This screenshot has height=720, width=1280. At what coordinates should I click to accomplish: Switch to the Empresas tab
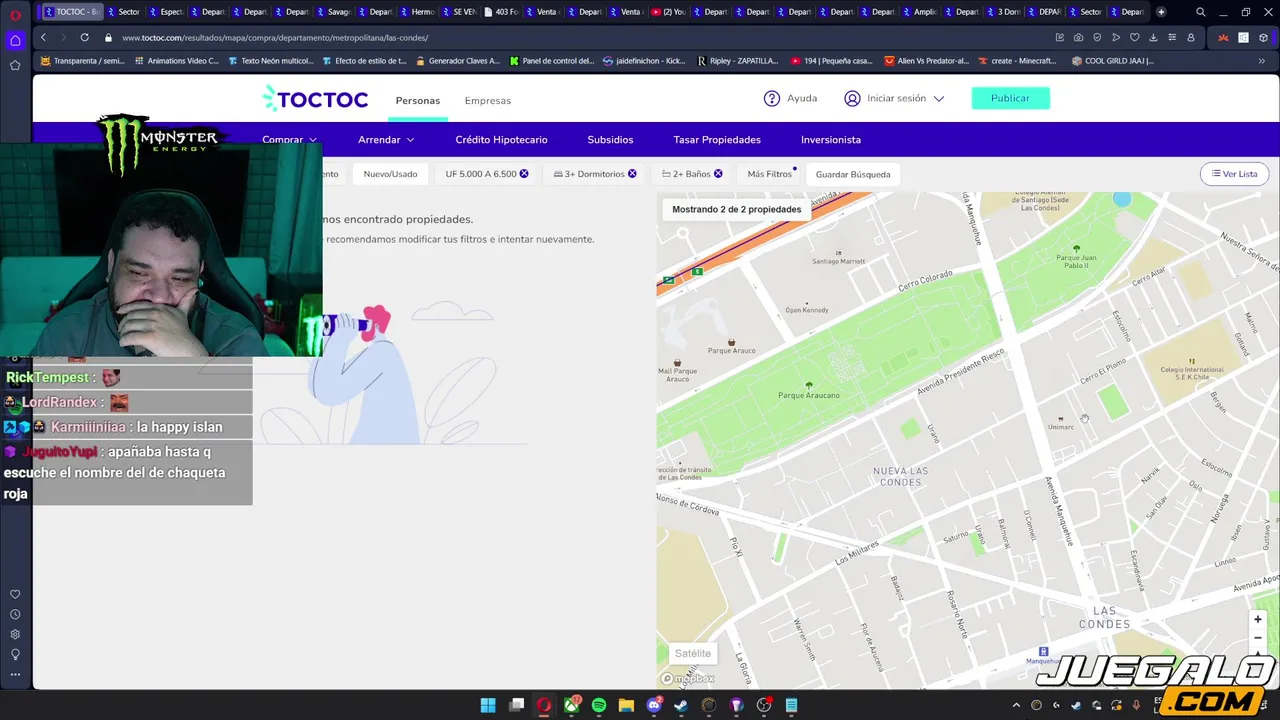488,101
